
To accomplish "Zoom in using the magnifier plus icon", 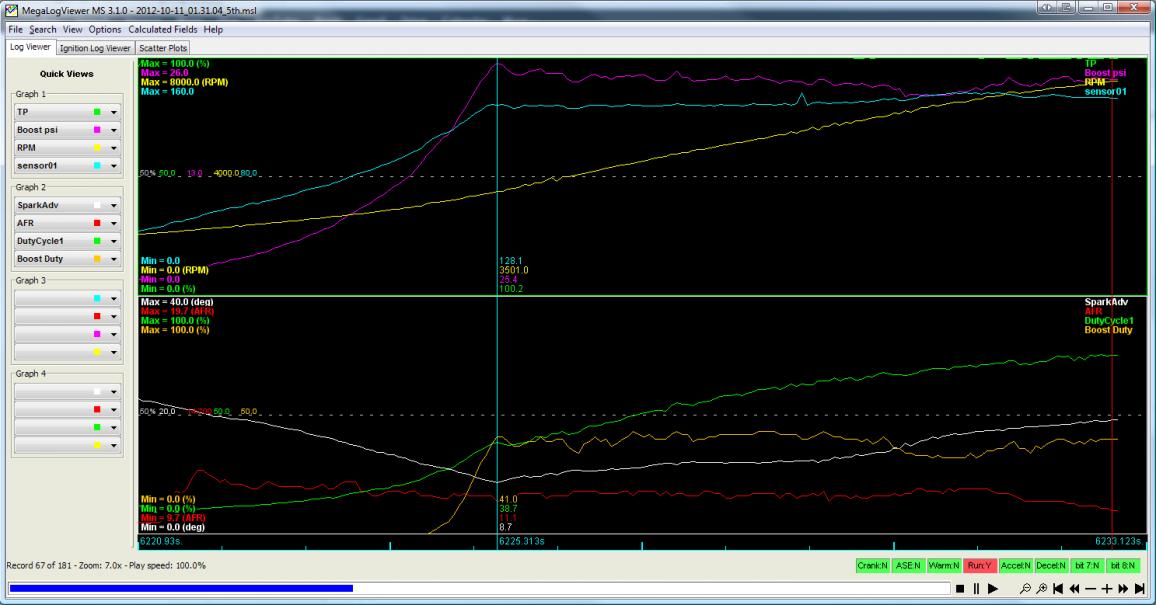I will click(1040, 589).
